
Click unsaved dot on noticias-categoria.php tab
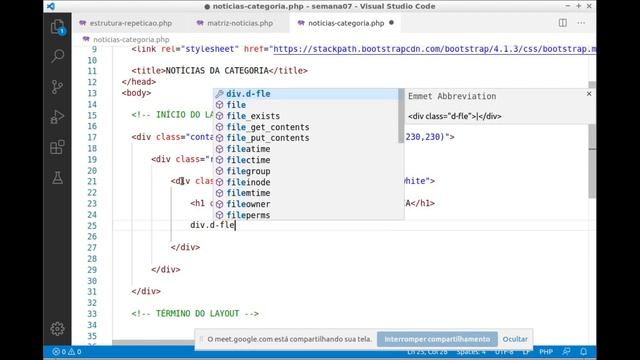391,23
